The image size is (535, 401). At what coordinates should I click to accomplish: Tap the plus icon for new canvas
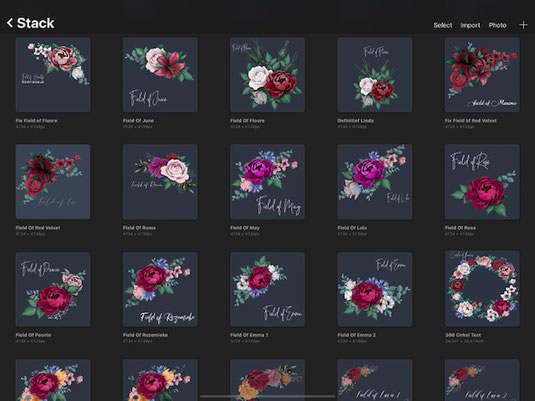(523, 25)
